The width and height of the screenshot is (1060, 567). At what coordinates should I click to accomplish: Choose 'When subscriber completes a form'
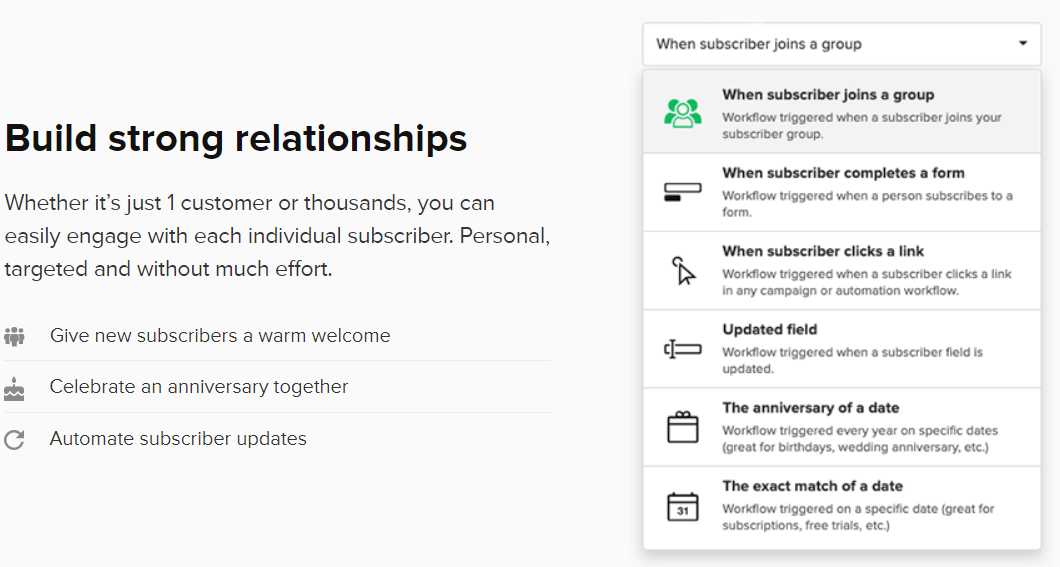click(842, 193)
